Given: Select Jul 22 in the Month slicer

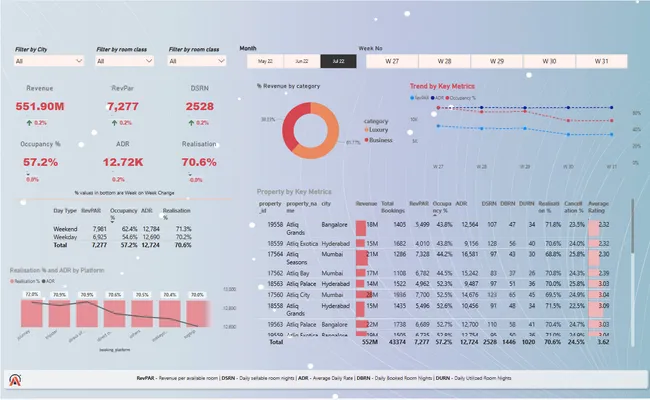Looking at the screenshot, I should [x=338, y=61].
